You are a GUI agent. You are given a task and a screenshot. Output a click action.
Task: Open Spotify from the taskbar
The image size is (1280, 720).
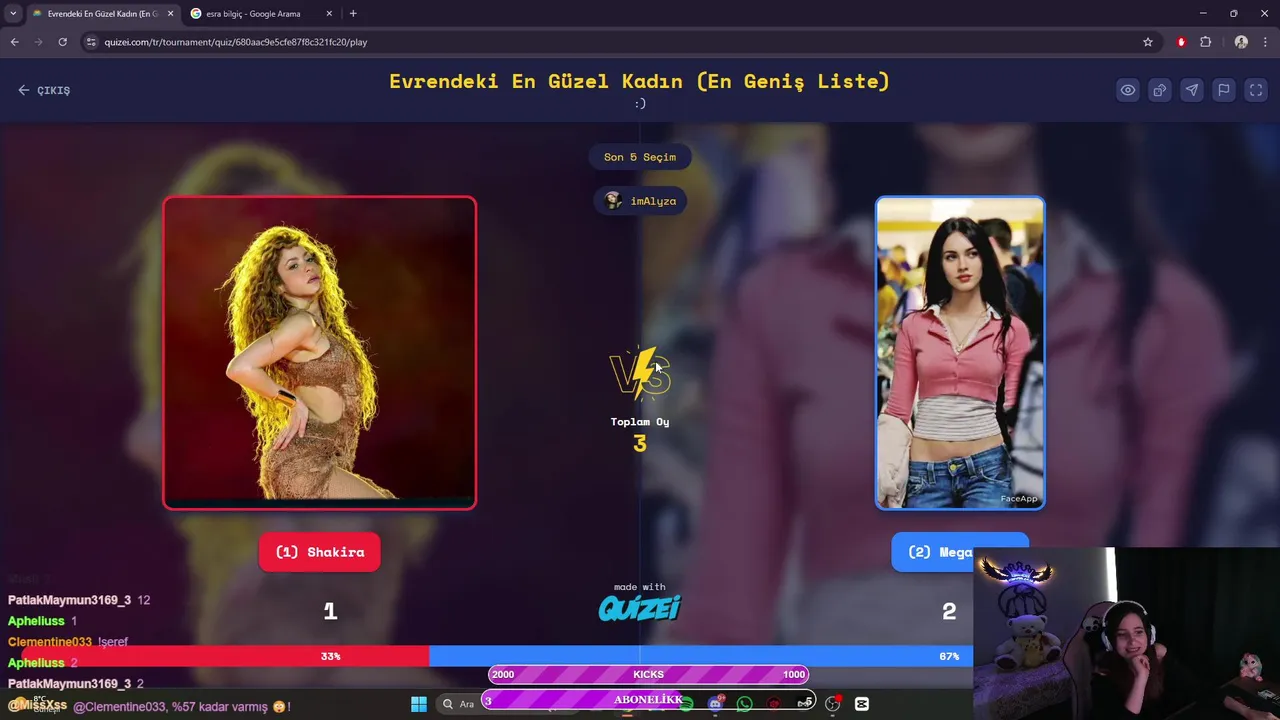(686, 704)
